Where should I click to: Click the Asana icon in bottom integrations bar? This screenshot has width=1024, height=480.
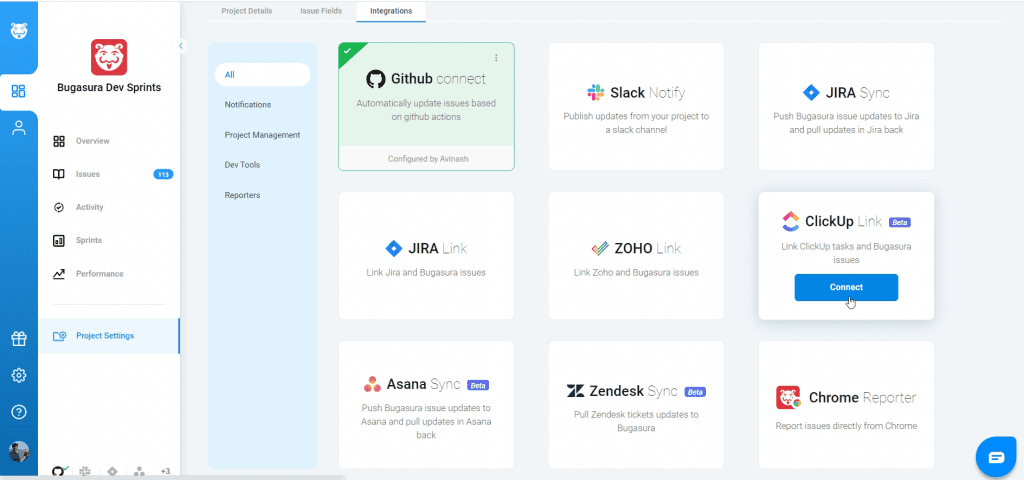139,471
